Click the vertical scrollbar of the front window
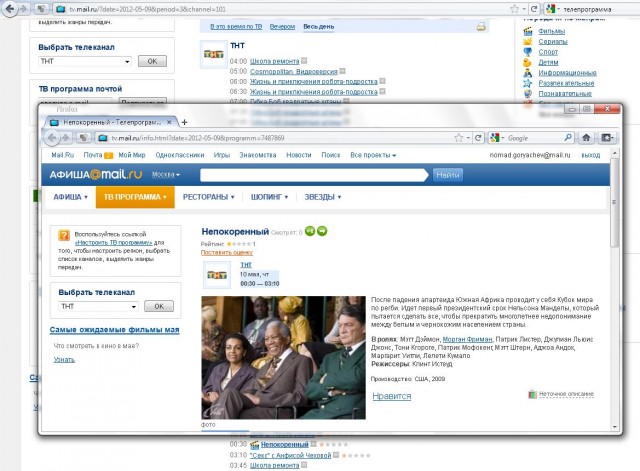640x471 pixels. pos(615,202)
